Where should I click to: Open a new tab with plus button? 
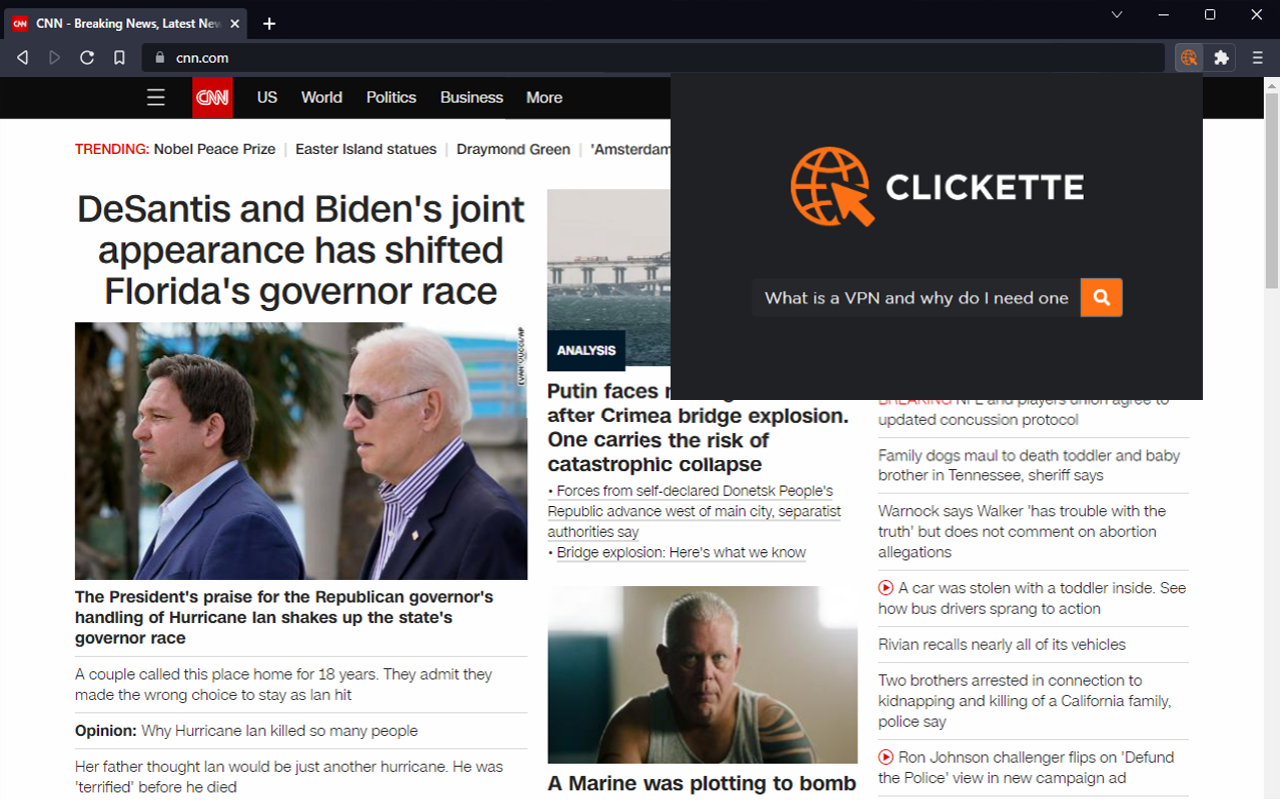(269, 23)
